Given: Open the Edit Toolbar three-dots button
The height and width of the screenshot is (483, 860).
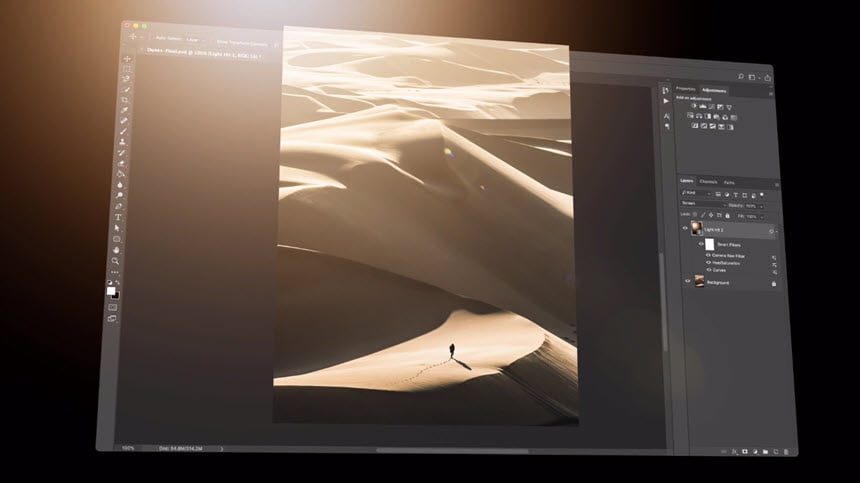Looking at the screenshot, I should tap(115, 272).
